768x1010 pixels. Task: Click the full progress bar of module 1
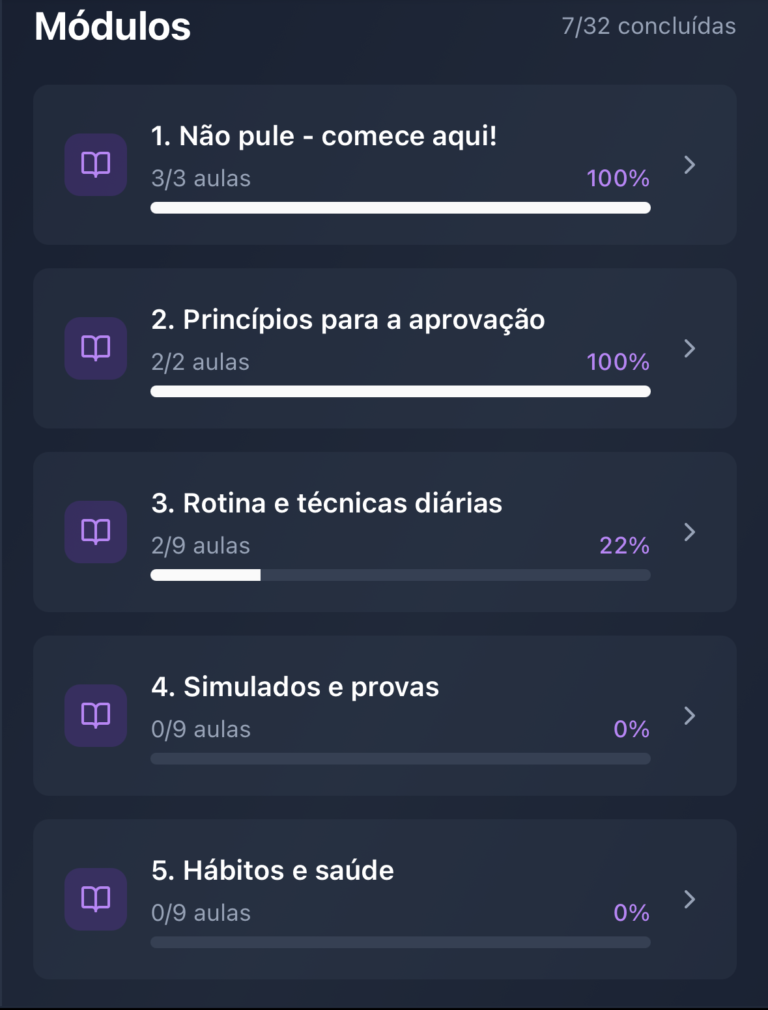400,208
